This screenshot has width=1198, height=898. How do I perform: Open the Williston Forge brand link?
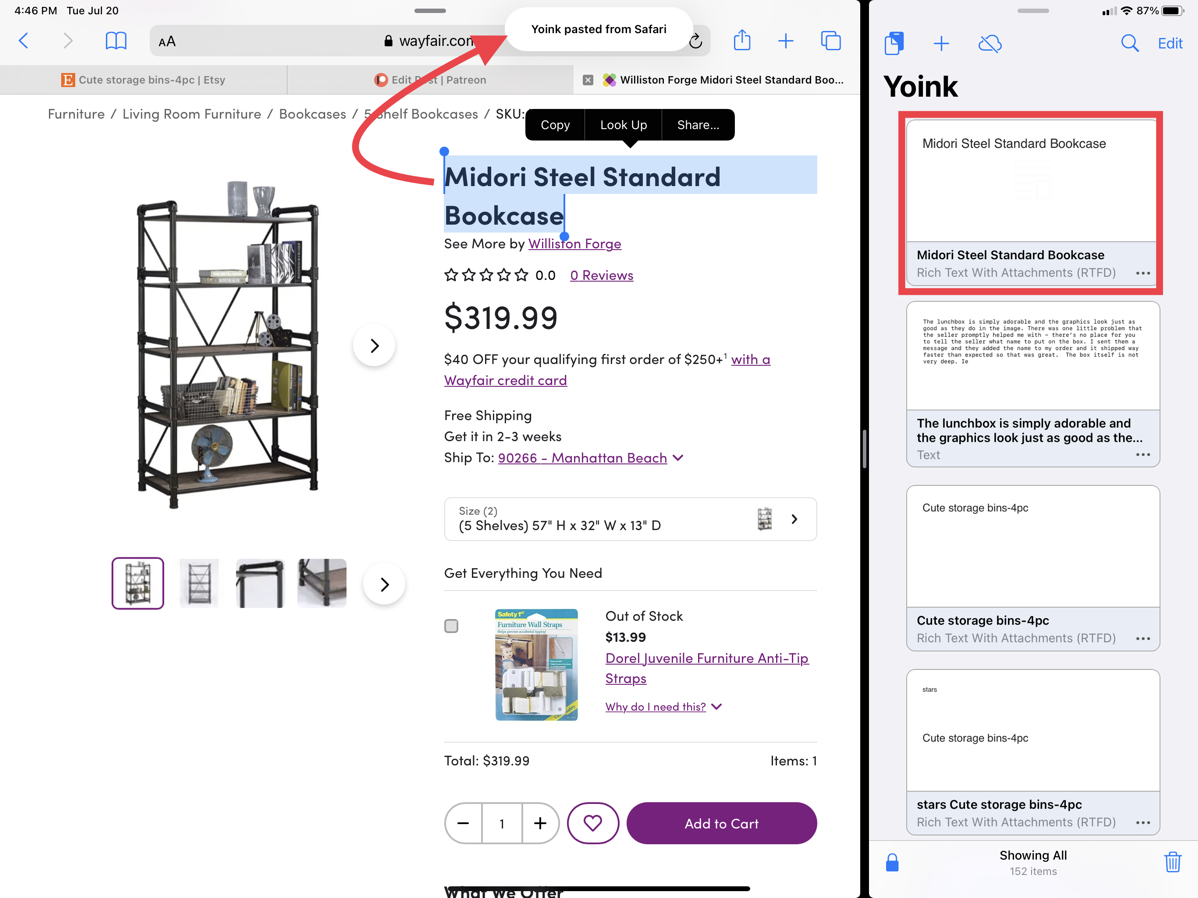(575, 243)
